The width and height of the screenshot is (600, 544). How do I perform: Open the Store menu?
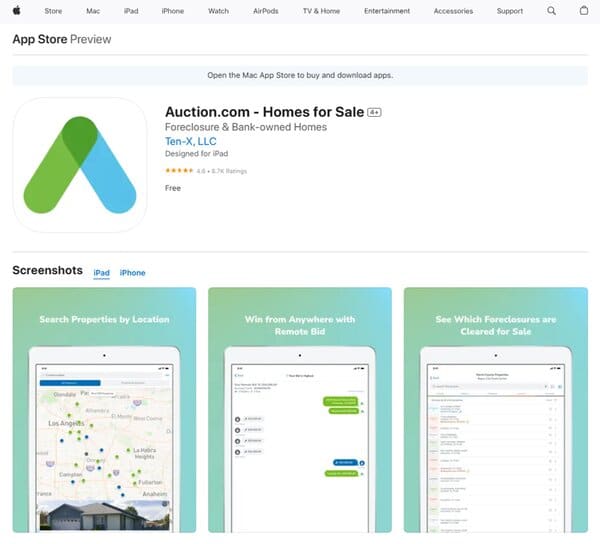pos(53,11)
